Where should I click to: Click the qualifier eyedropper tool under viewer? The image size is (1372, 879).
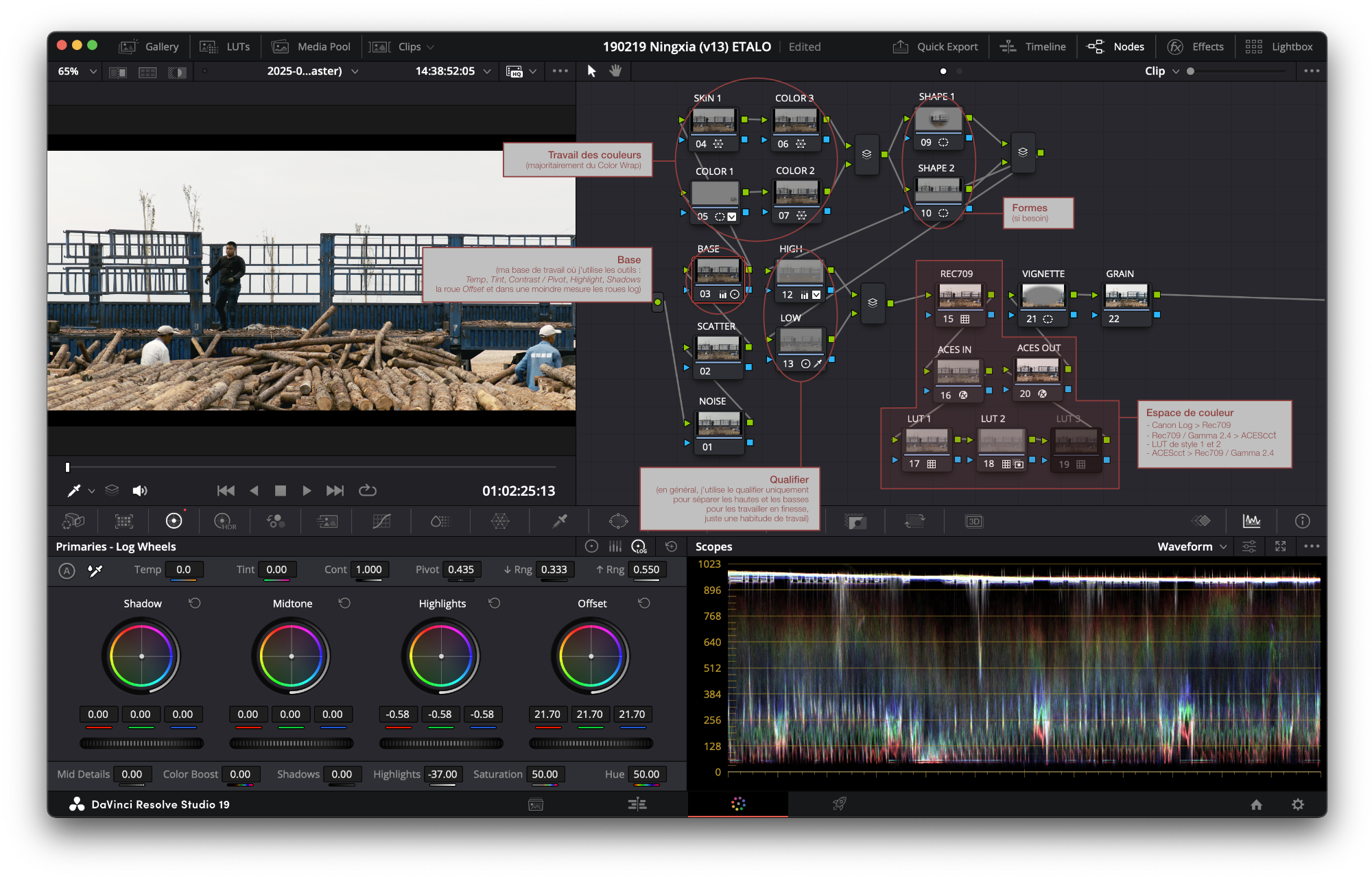[73, 490]
